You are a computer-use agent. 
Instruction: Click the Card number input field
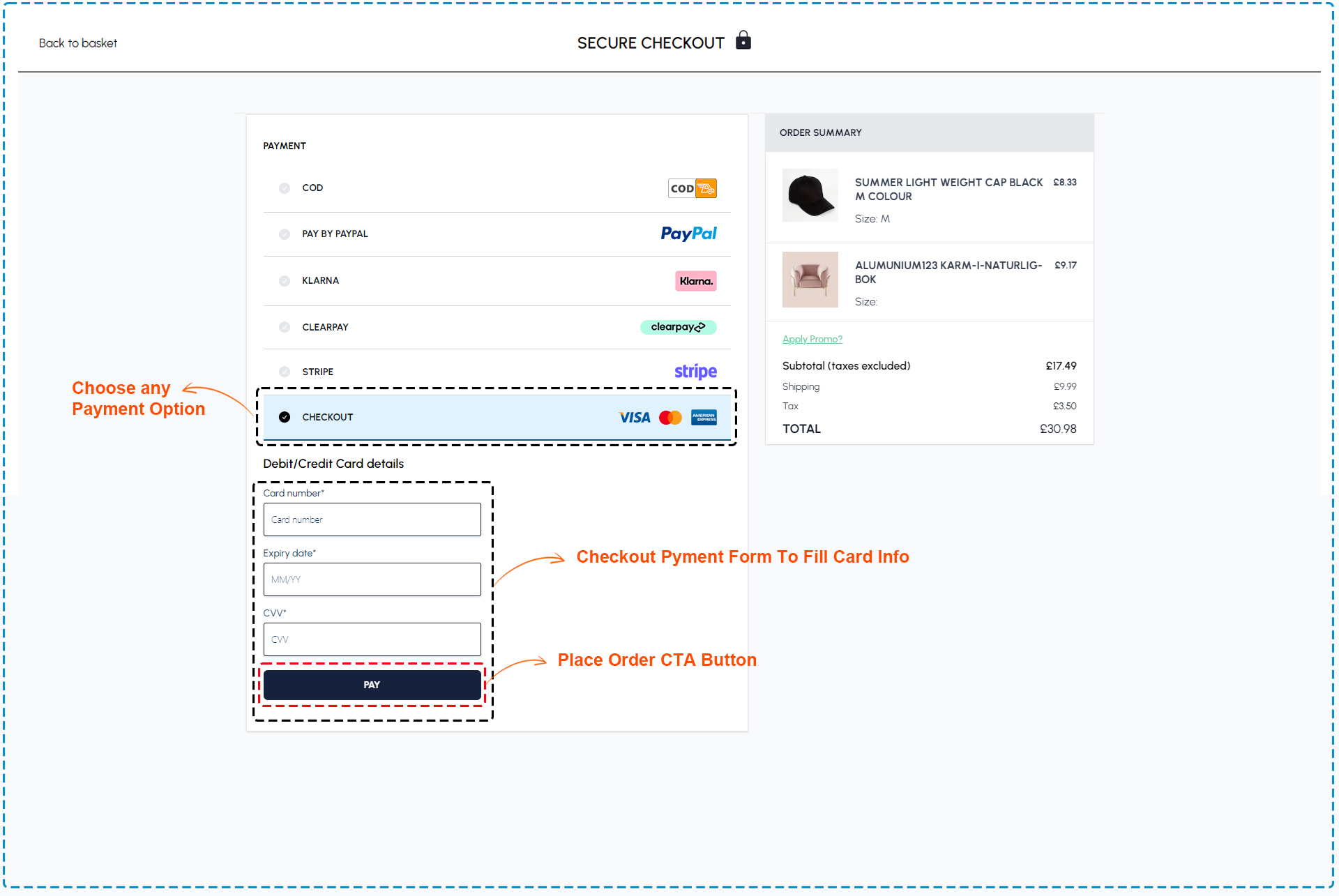pyautogui.click(x=370, y=519)
